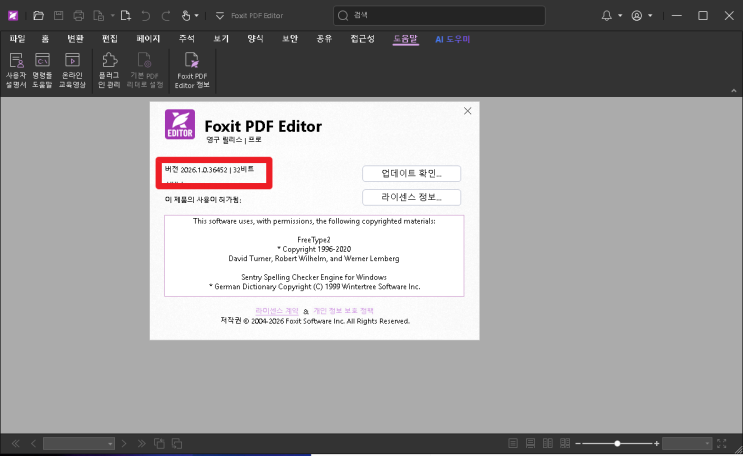The width and height of the screenshot is (743, 456).
Task: Open 온라인 교육영상 tutorial videos
Action: pyautogui.click(x=72, y=70)
